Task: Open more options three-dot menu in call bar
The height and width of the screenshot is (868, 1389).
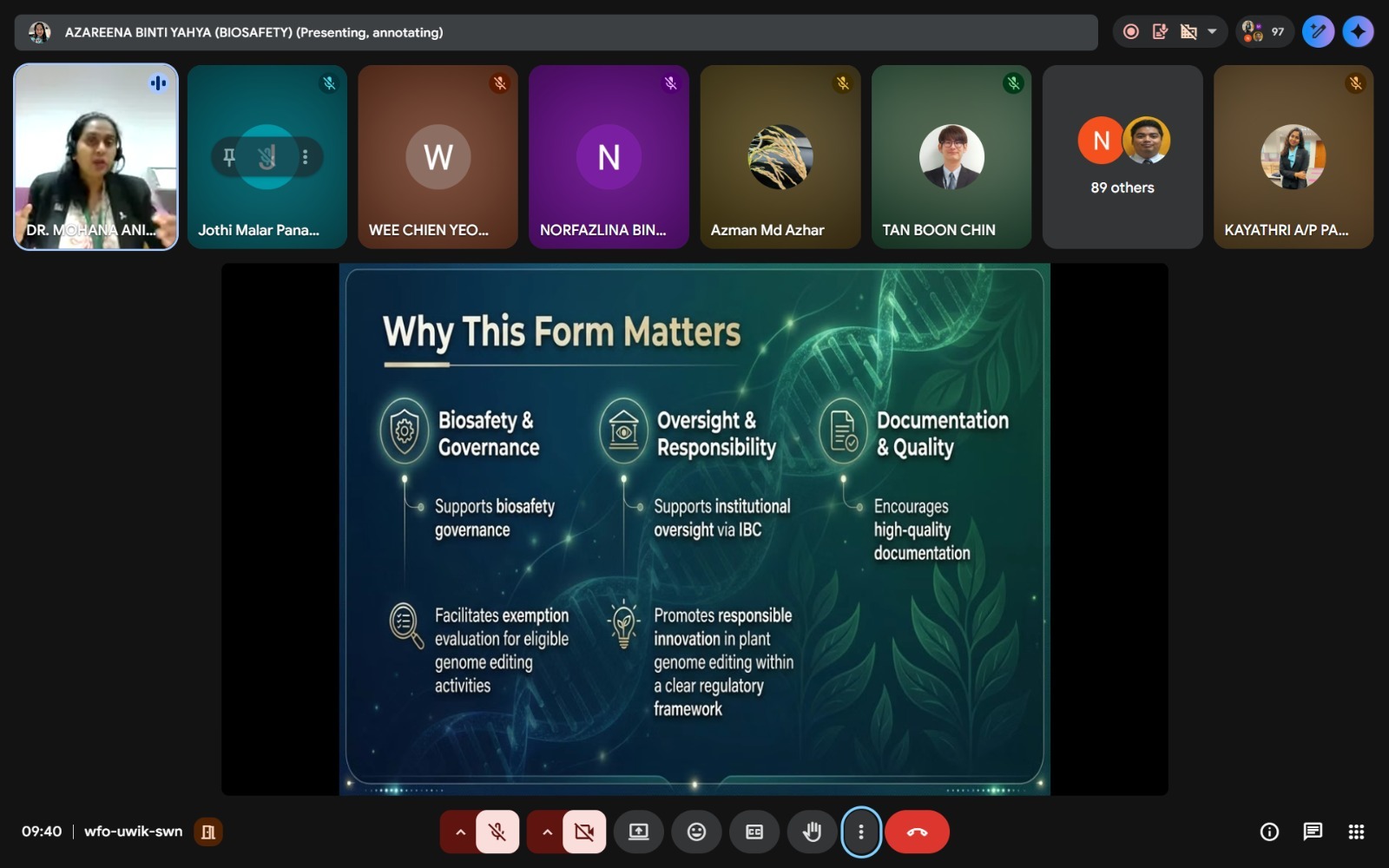Action: coord(860,832)
